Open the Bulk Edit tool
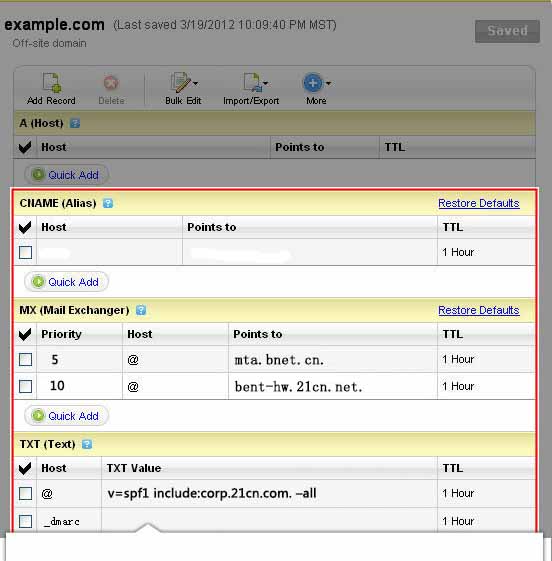This screenshot has height=561, width=552. point(181,83)
